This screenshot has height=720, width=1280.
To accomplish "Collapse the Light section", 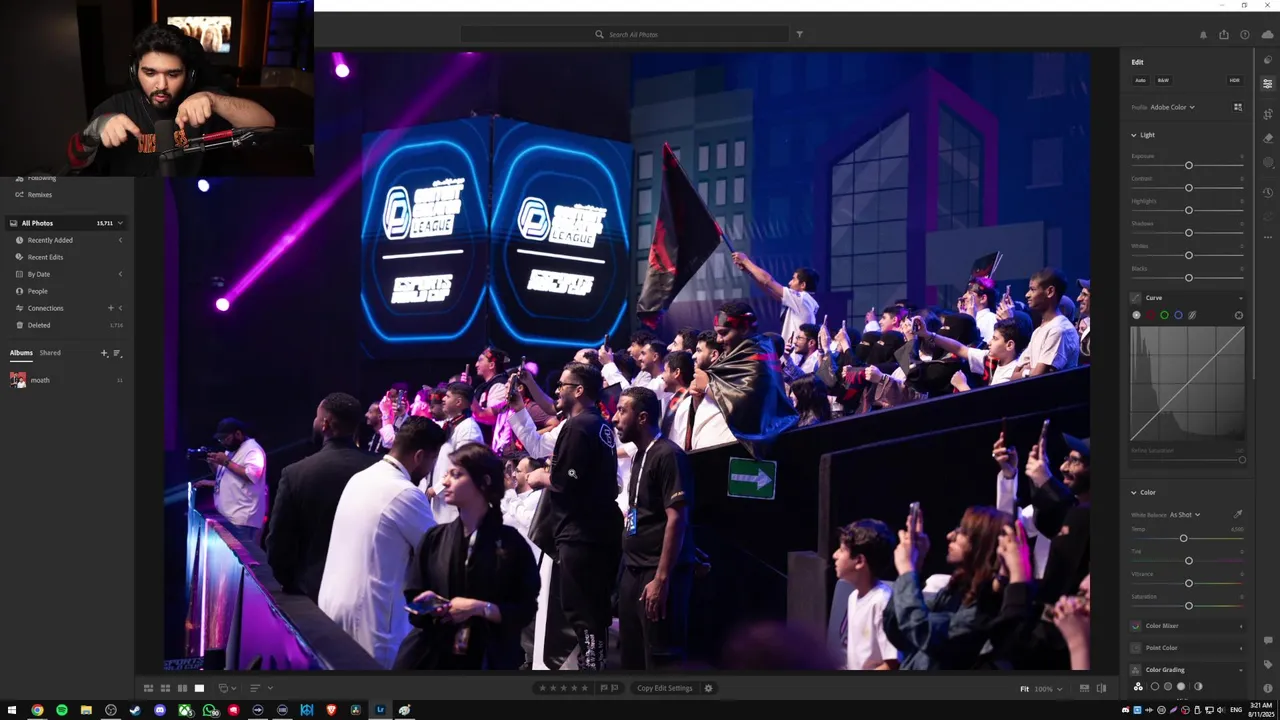I will 1134,135.
